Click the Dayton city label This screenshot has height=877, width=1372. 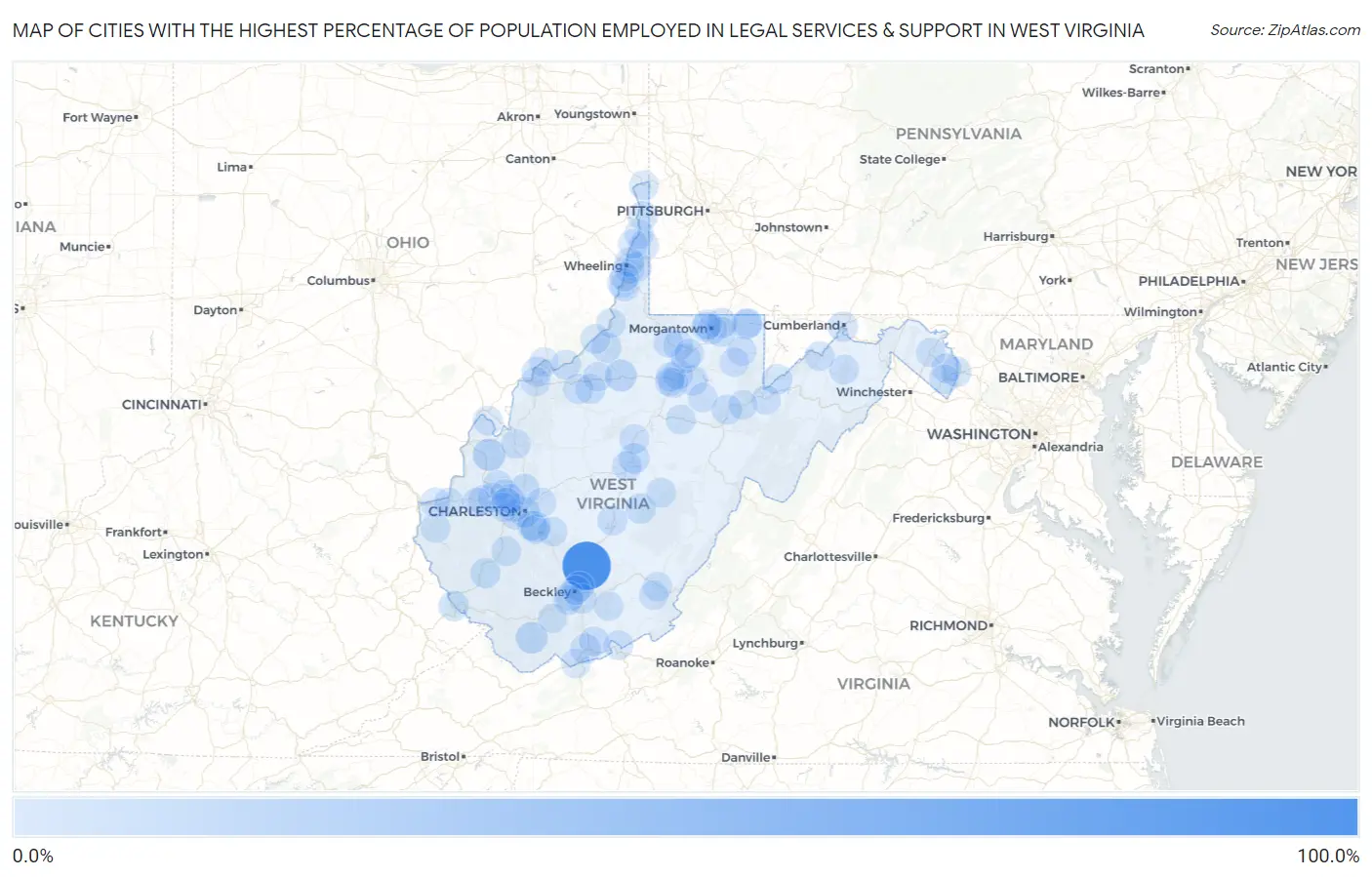[x=216, y=310]
